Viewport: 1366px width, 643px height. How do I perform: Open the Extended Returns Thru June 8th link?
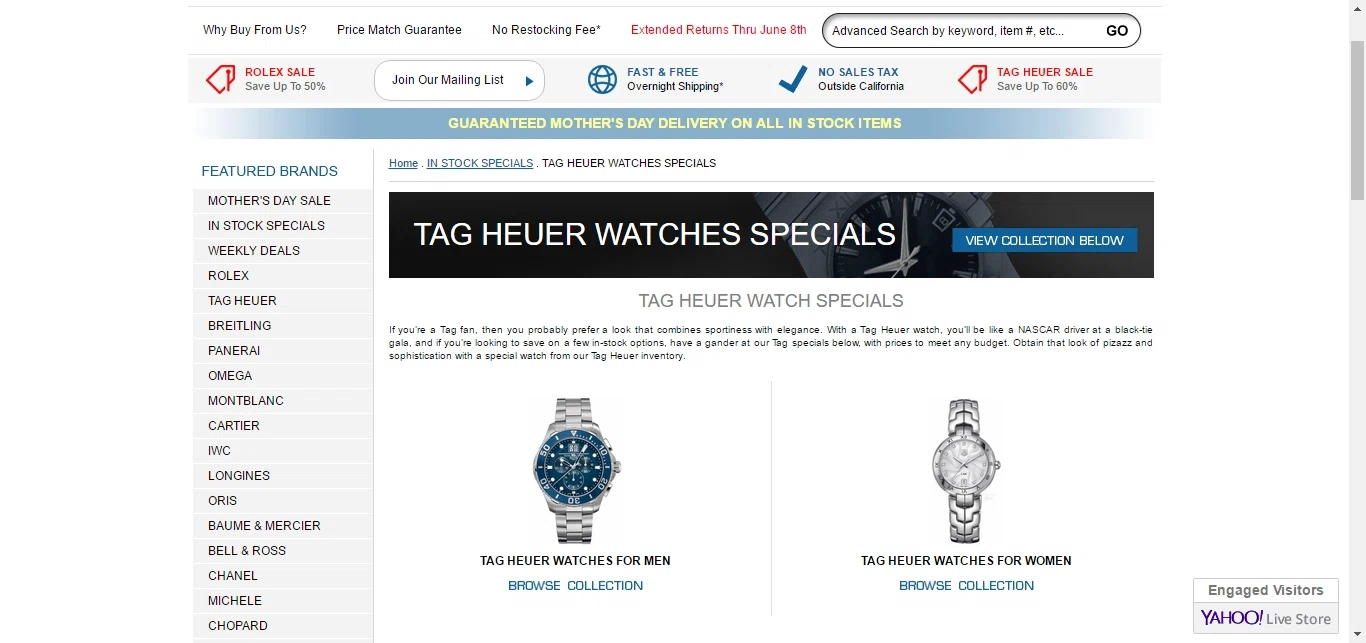point(719,30)
